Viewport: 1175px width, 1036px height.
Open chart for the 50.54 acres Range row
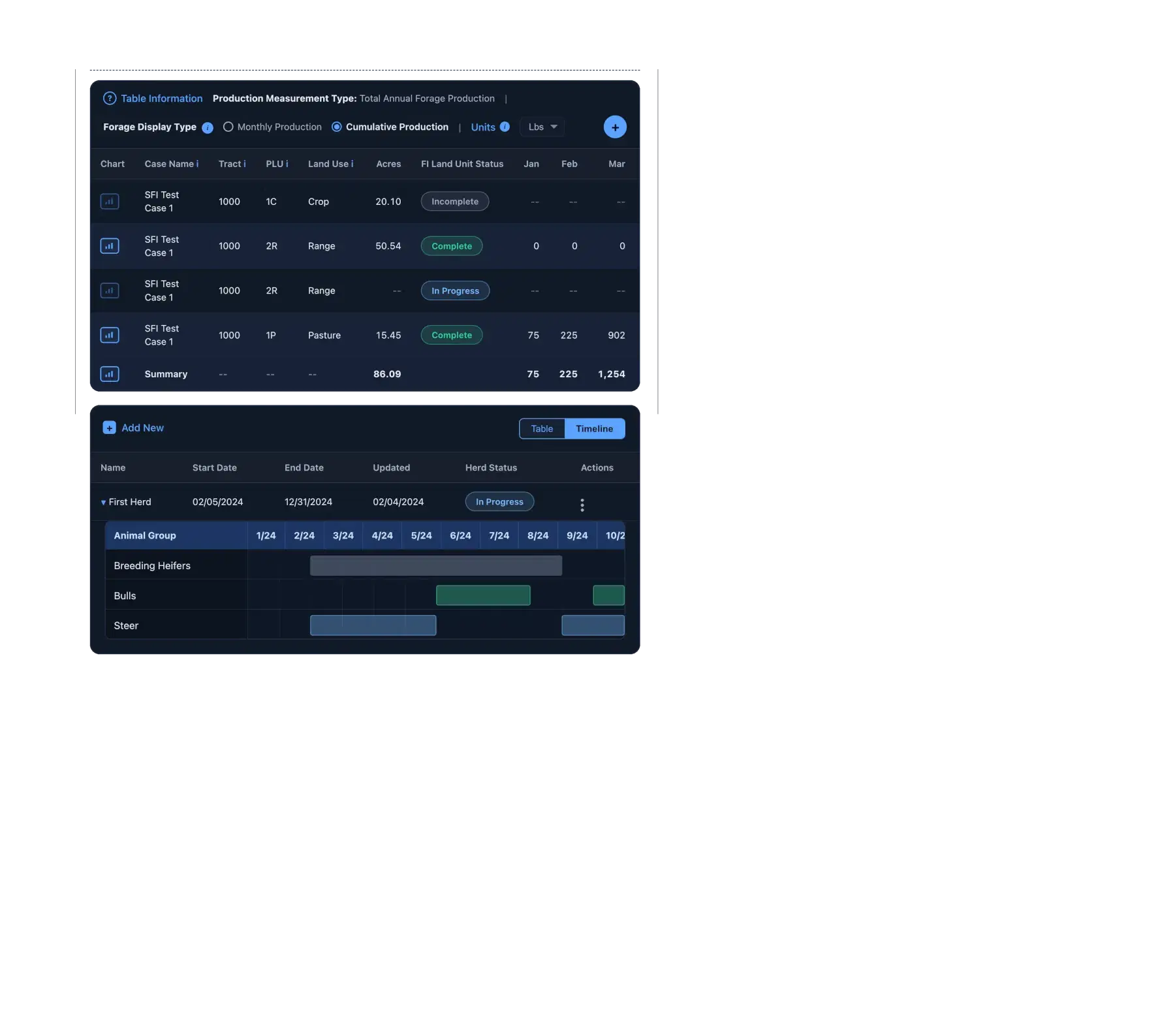tap(110, 246)
